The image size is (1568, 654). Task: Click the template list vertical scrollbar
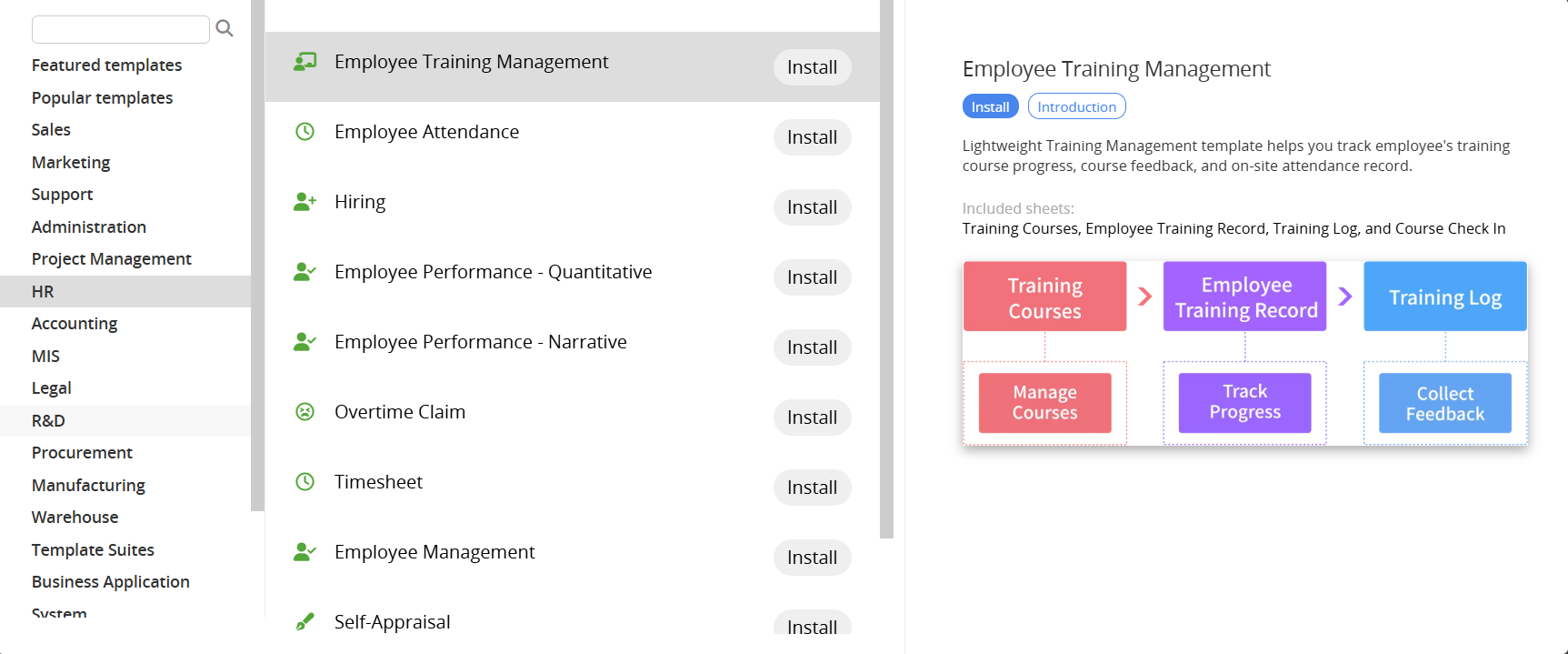(886, 273)
